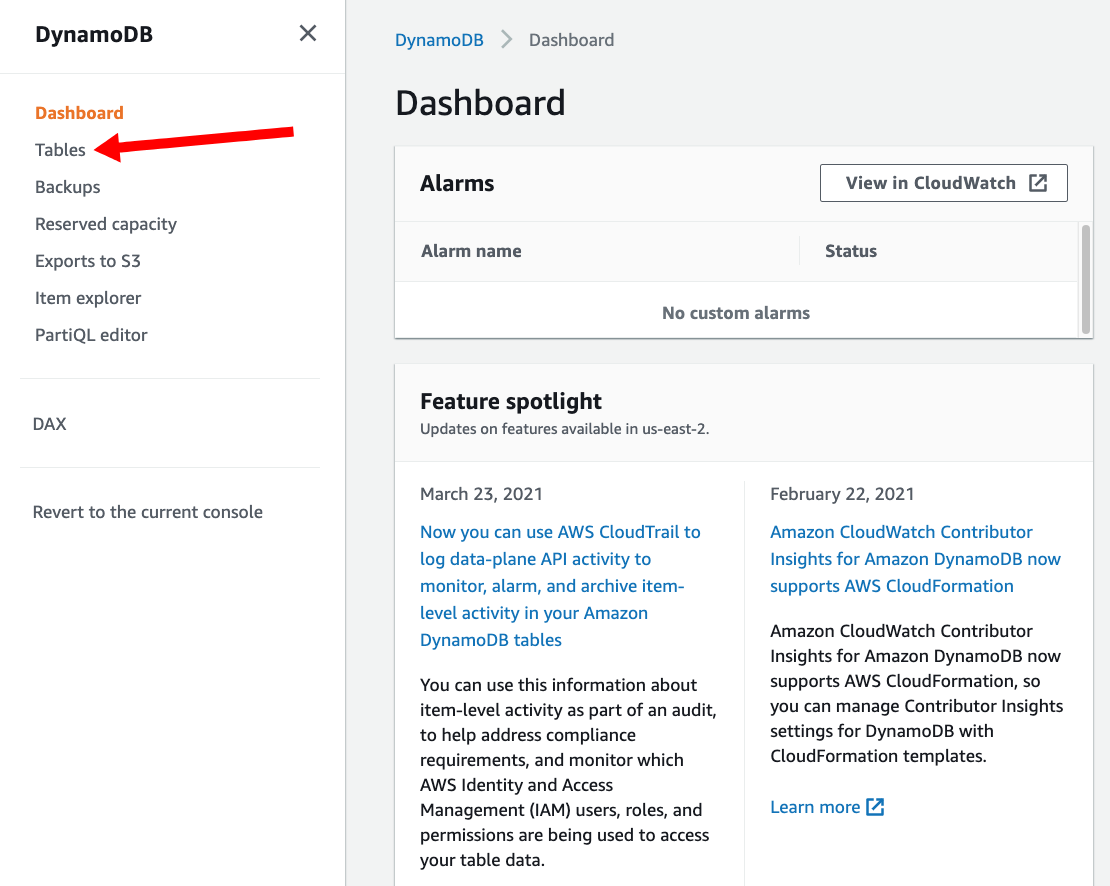Screen dimensions: 1110x886
Task: Open CloudWatch Contributor Insights CloudFormation article
Action: click(x=915, y=559)
